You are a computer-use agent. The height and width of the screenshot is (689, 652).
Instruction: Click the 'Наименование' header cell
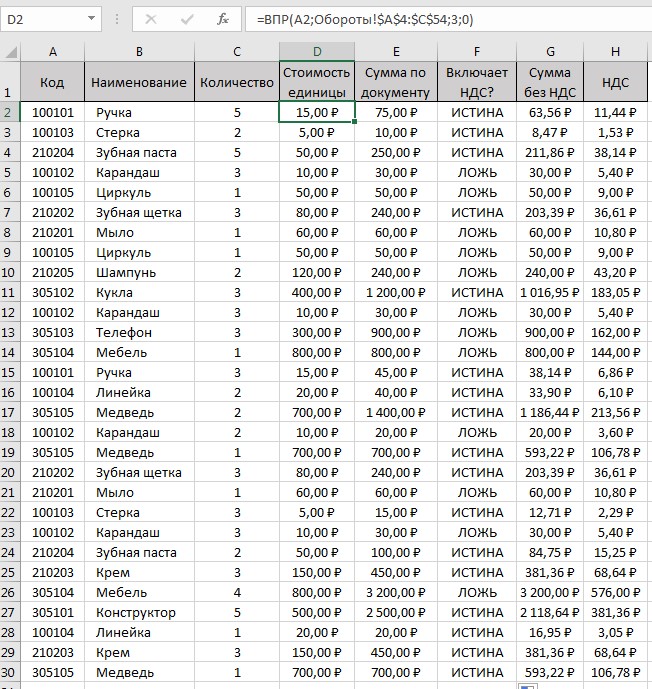(x=139, y=82)
